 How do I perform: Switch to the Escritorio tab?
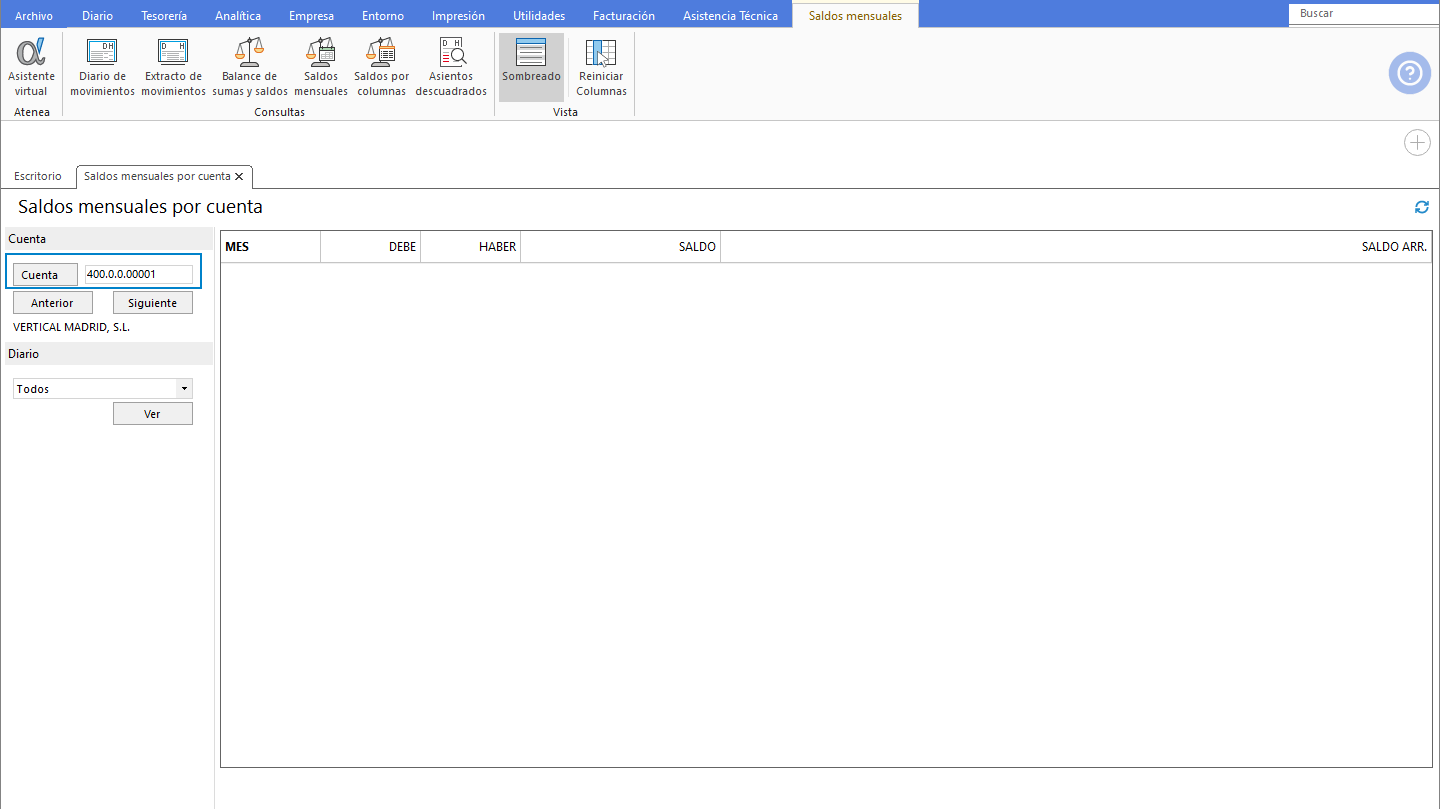(x=38, y=176)
